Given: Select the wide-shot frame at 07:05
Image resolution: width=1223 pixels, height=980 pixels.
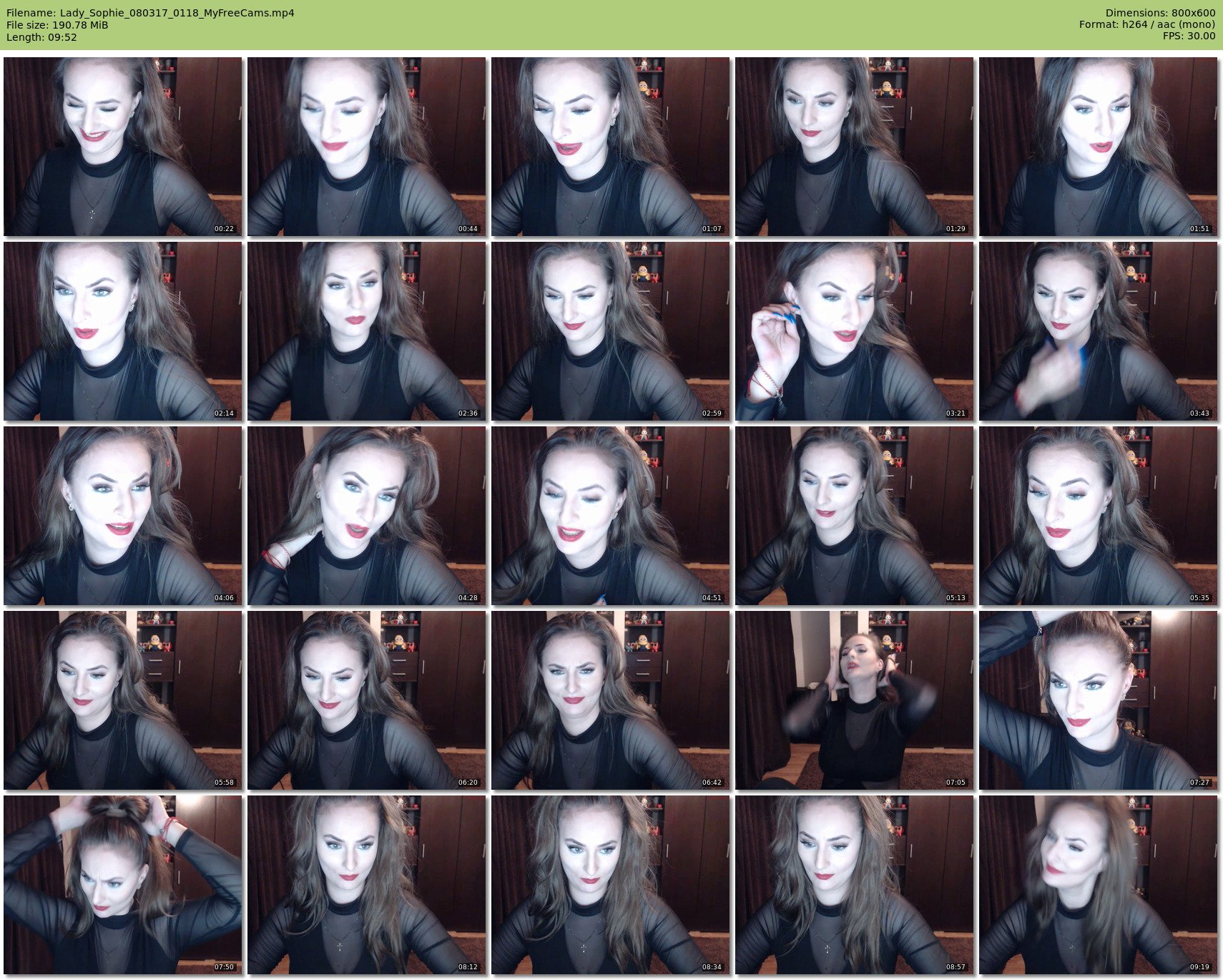Looking at the screenshot, I should [855, 700].
